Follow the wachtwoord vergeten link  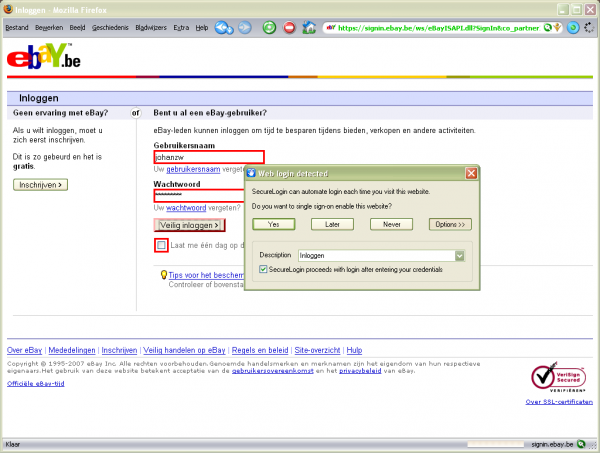[x=186, y=208]
